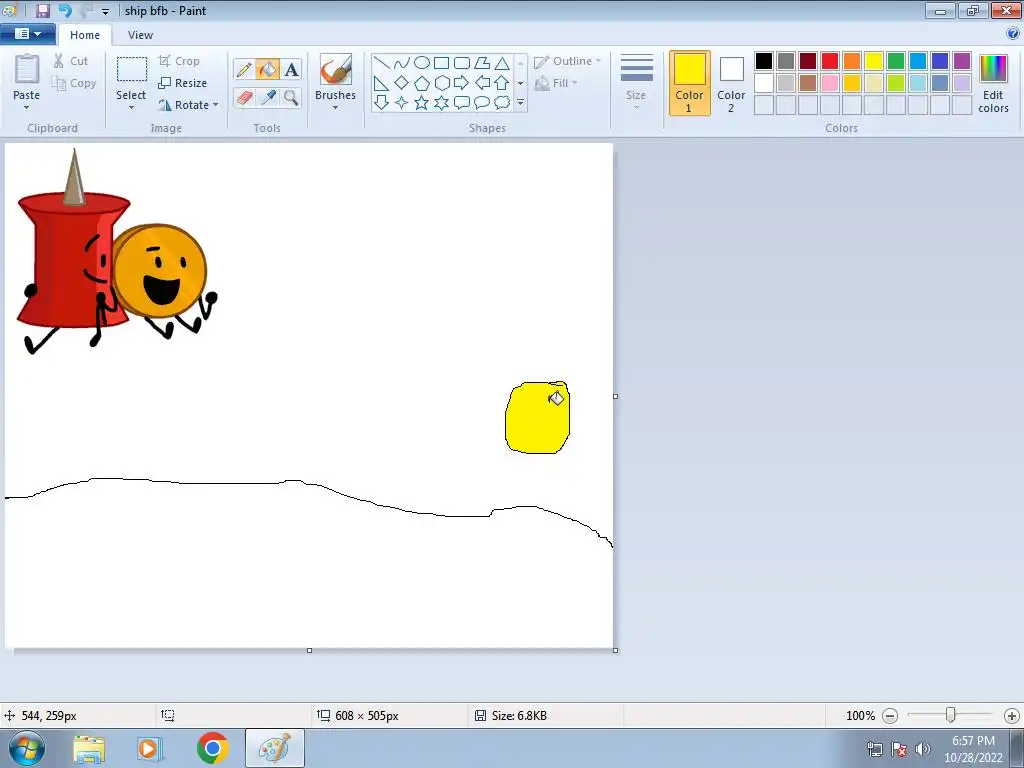Viewport: 1024px width, 768px height.
Task: Choose the Diamond shape
Action: point(402,83)
